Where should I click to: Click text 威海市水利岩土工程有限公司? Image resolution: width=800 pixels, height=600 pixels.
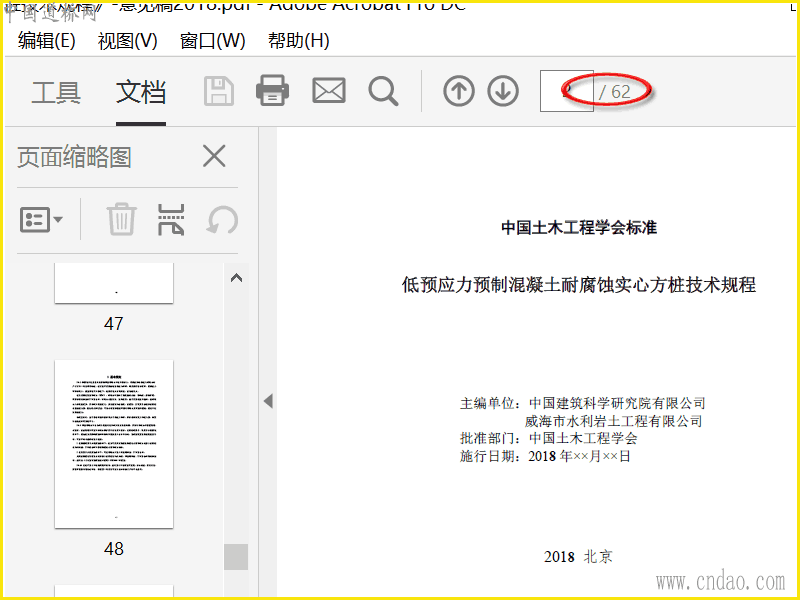coord(614,421)
